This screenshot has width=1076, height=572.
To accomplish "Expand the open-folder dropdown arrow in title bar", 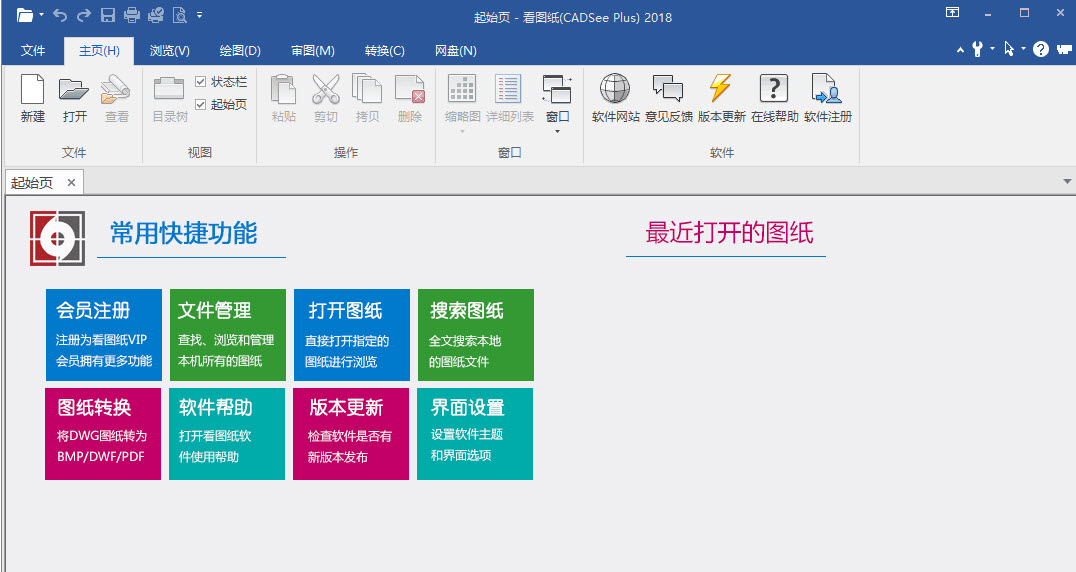I will click(x=41, y=14).
